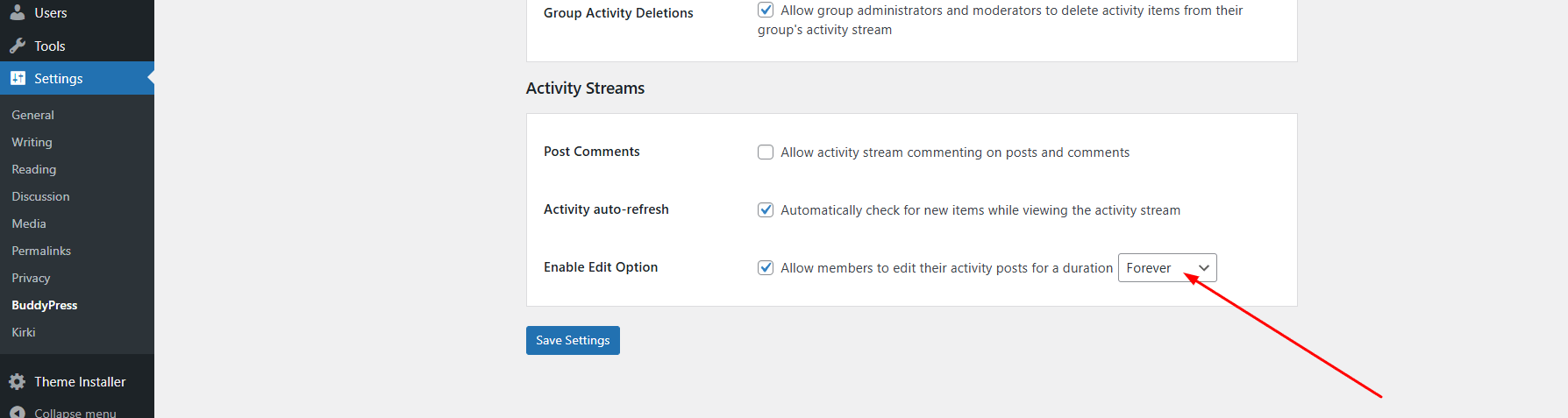
Task: Click the Theme Installer gear icon
Action: 18,381
